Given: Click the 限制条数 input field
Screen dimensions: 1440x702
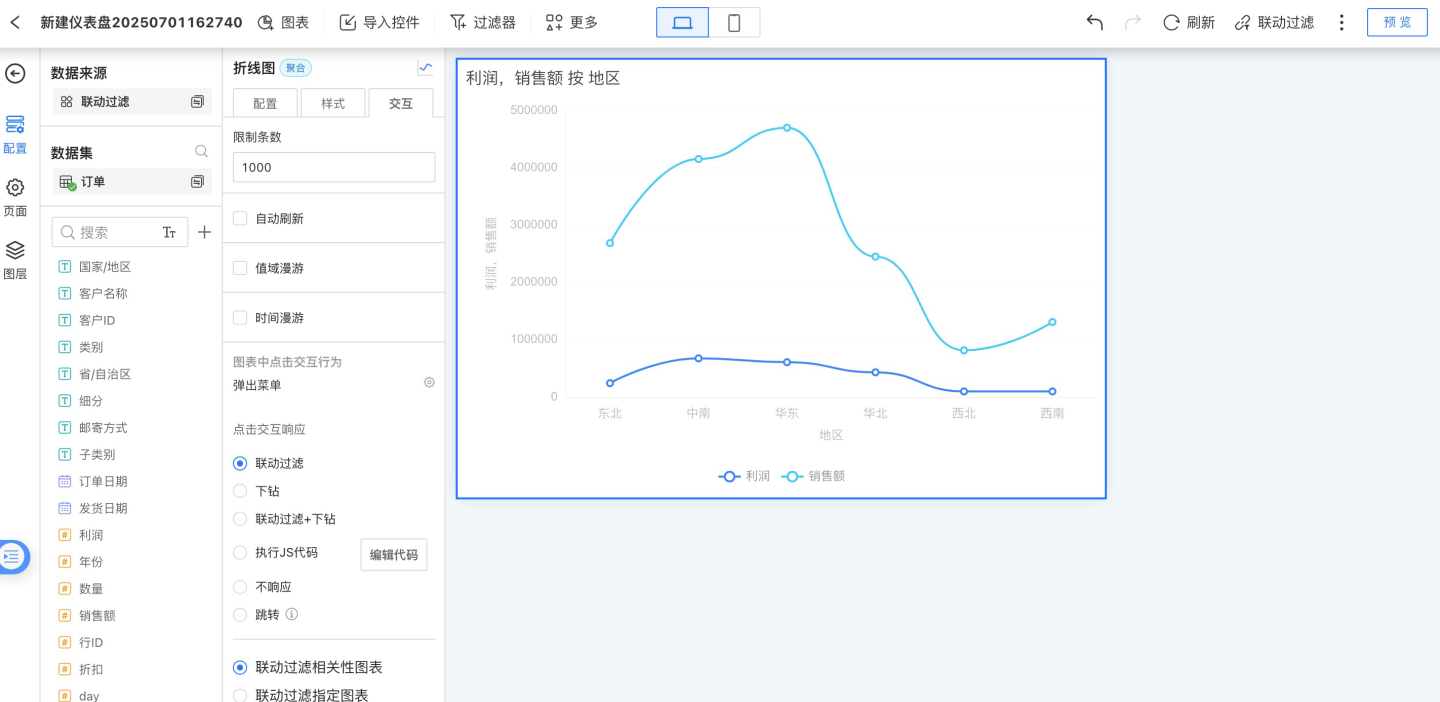Looking at the screenshot, I should click(333, 167).
